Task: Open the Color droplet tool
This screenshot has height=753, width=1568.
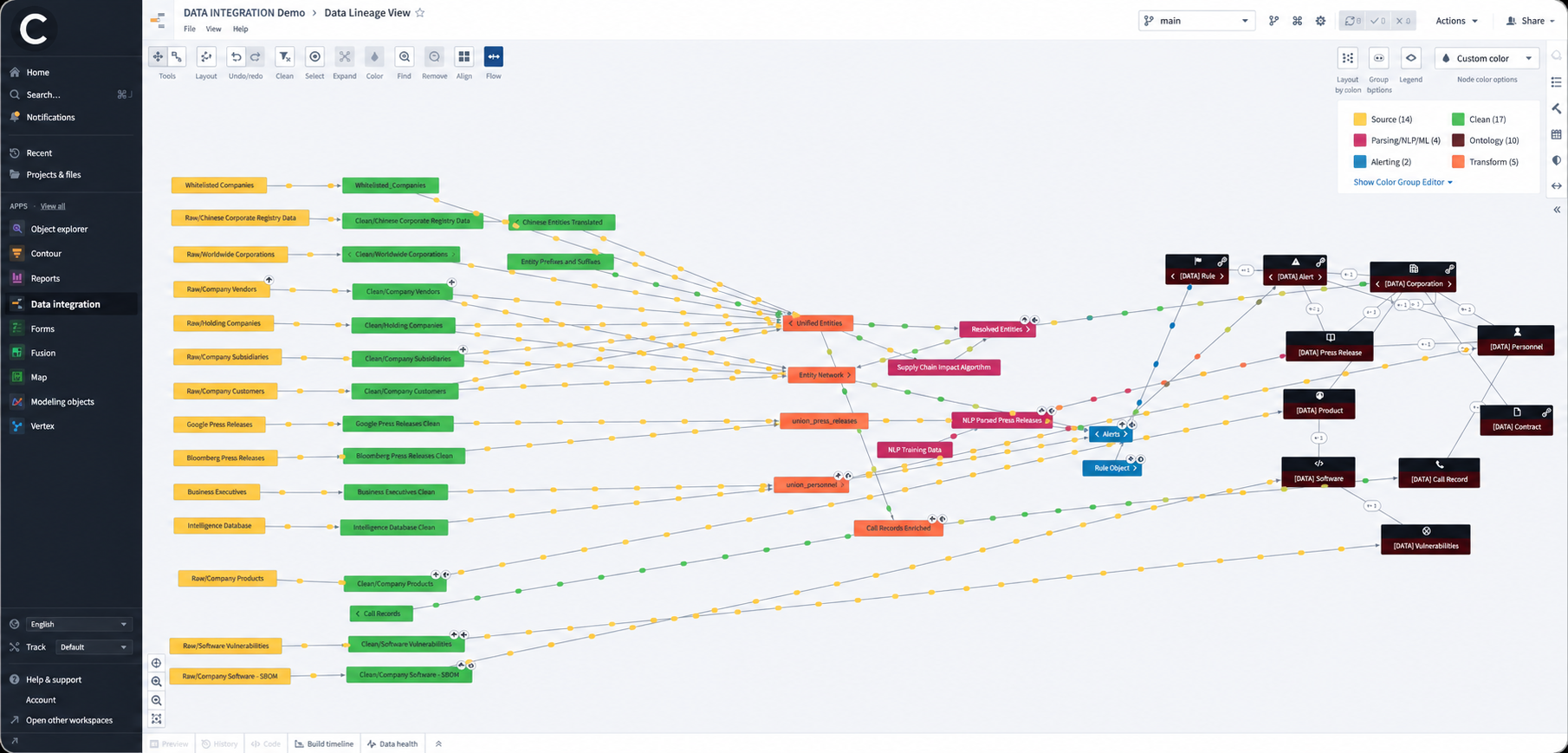Action: click(x=374, y=56)
